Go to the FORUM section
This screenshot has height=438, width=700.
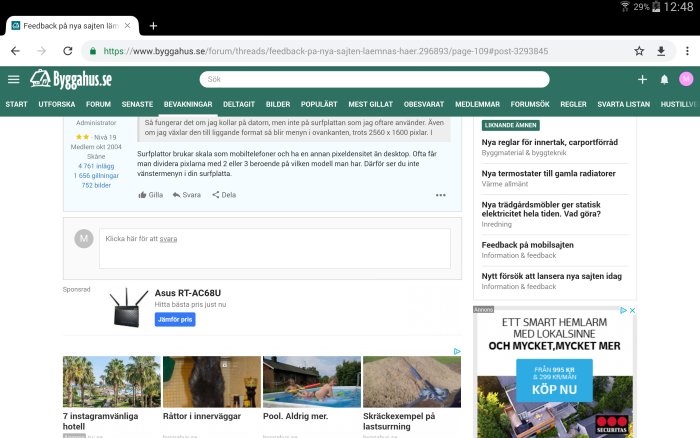coord(98,104)
